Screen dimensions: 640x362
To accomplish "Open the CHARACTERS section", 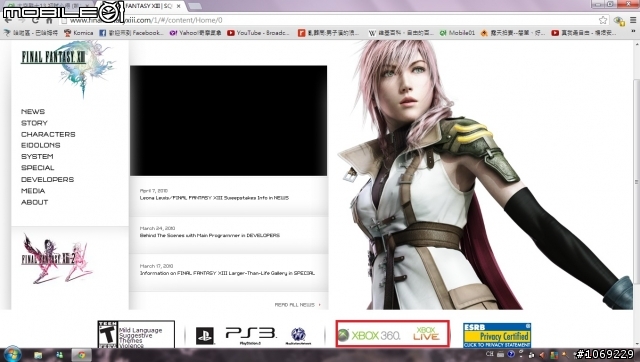I will [48, 134].
